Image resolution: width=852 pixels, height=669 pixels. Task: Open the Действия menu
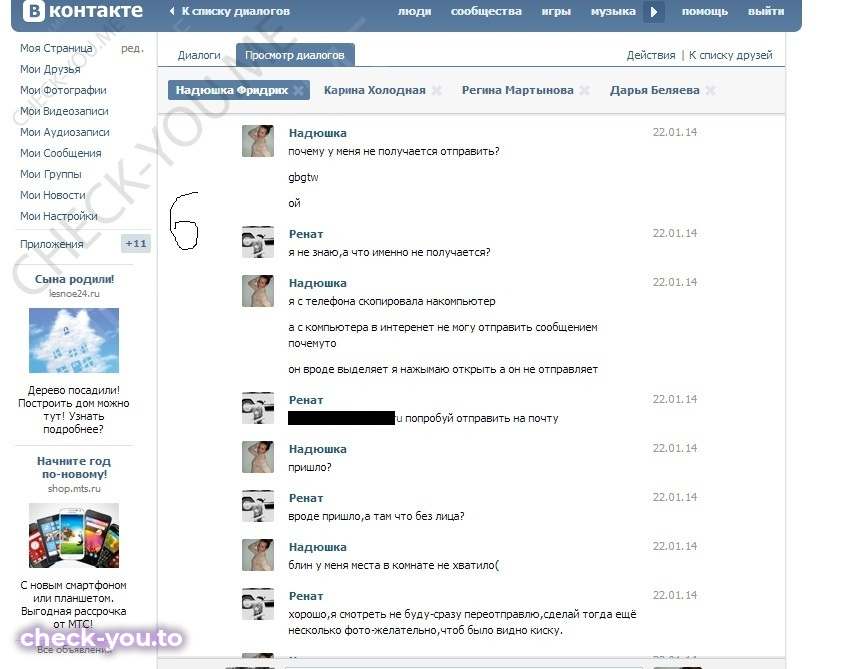click(651, 55)
